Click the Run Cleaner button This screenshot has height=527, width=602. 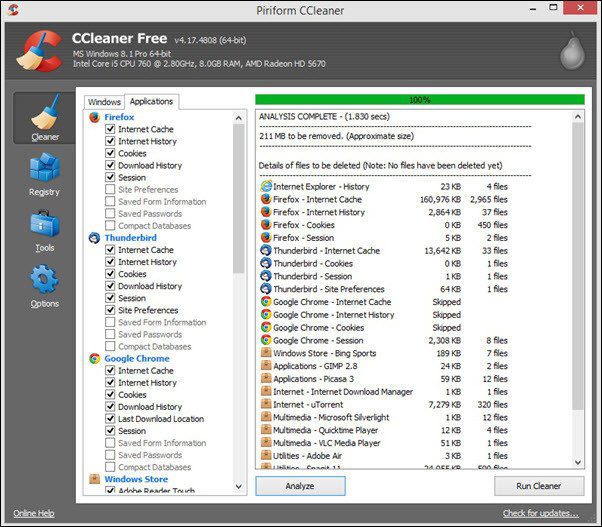coord(539,486)
